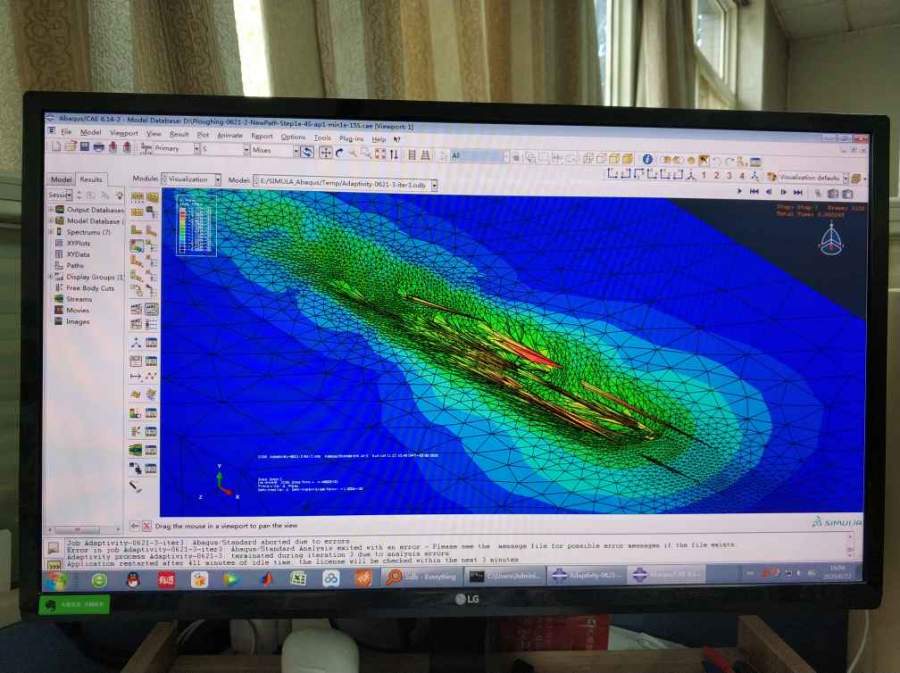Click the Save Model Database icon
This screenshot has height=673, width=900.
pyautogui.click(x=84, y=147)
